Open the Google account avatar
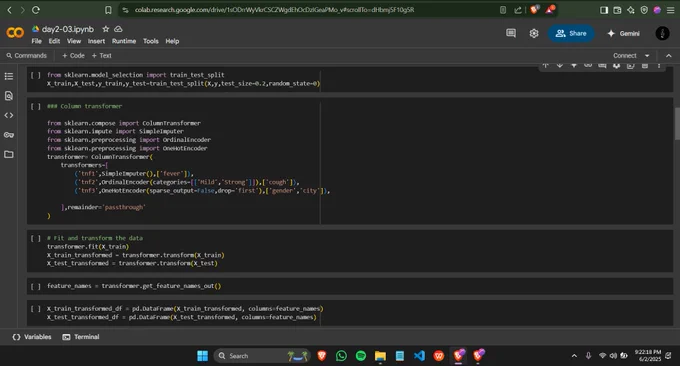The image size is (680, 366). (x=662, y=33)
